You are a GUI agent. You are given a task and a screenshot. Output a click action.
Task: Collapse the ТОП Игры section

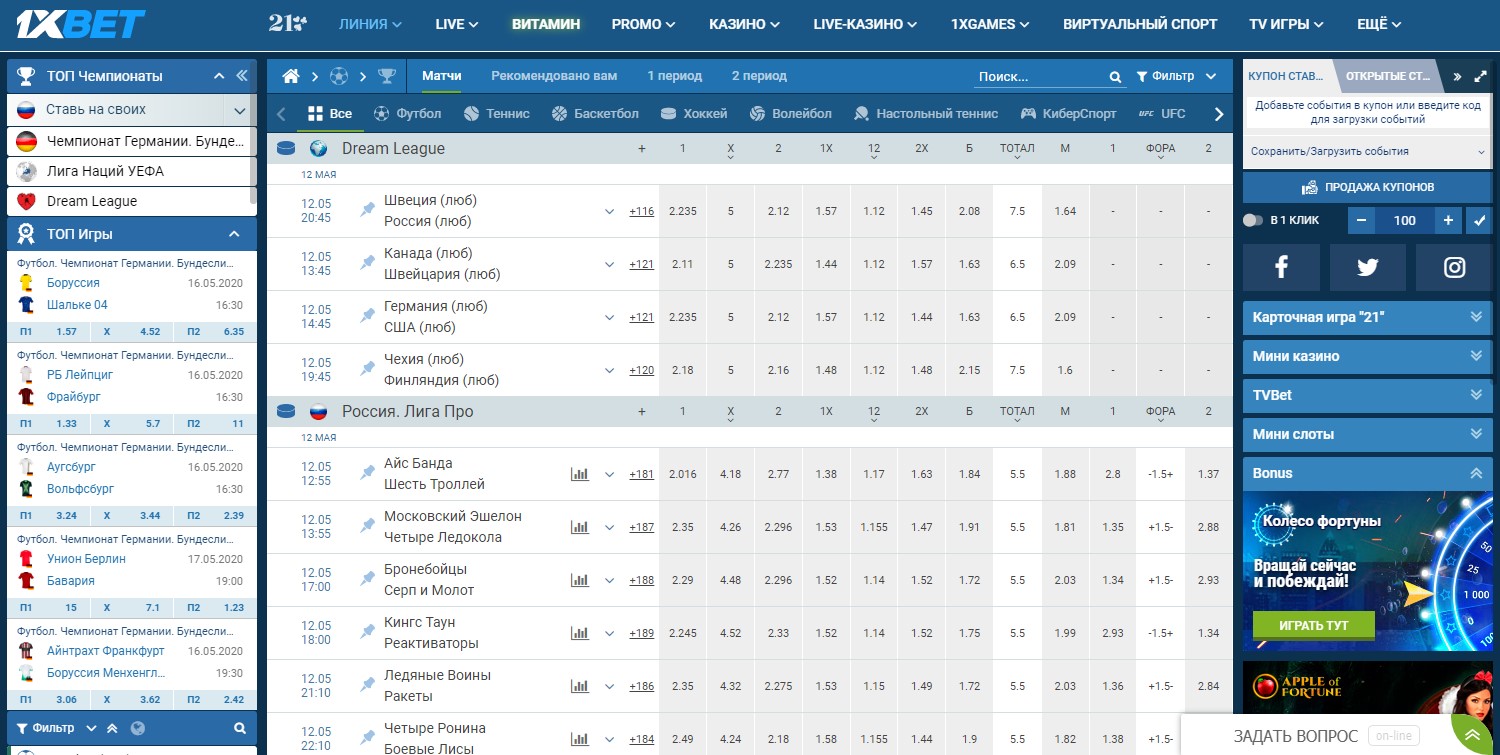pyautogui.click(x=234, y=234)
